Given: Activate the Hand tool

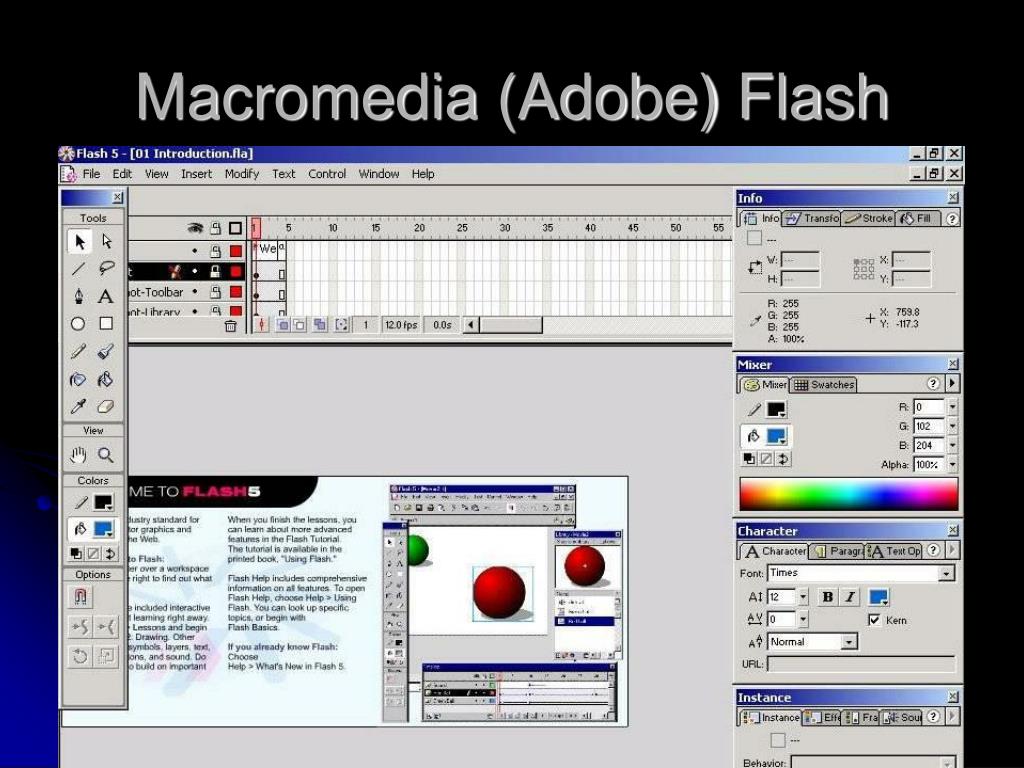Looking at the screenshot, I should (78, 455).
